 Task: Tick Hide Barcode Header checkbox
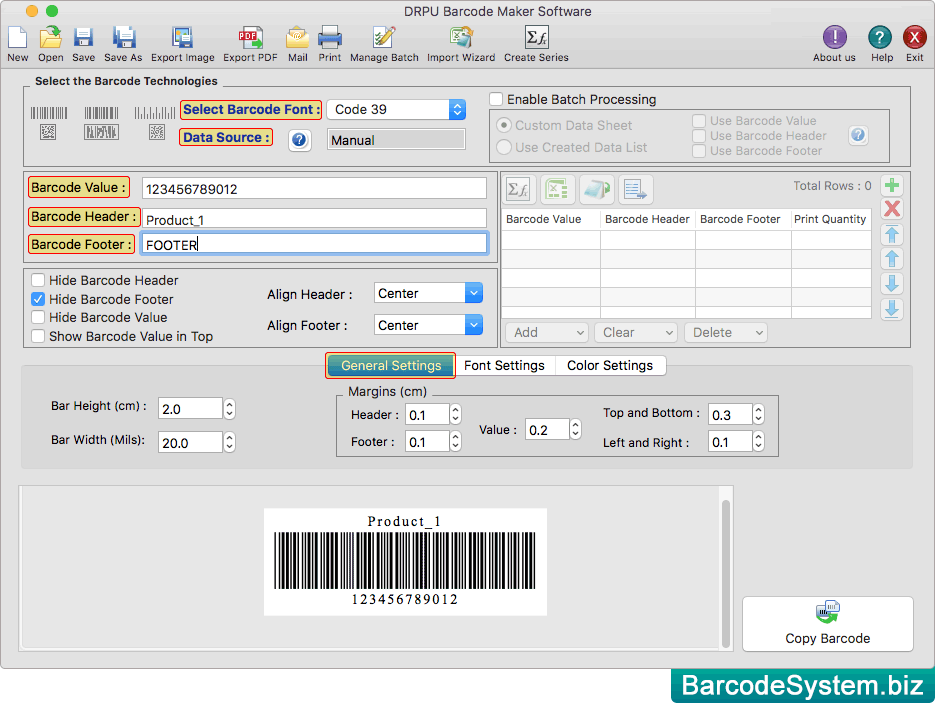click(38, 280)
